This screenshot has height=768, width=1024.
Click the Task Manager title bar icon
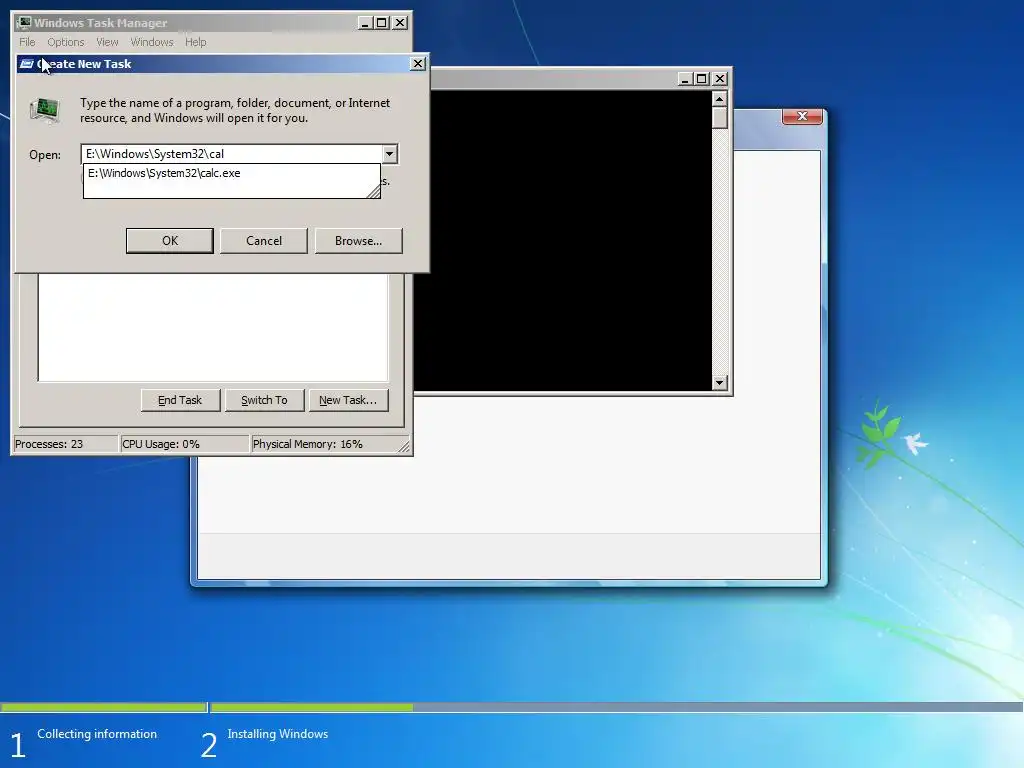[24, 23]
